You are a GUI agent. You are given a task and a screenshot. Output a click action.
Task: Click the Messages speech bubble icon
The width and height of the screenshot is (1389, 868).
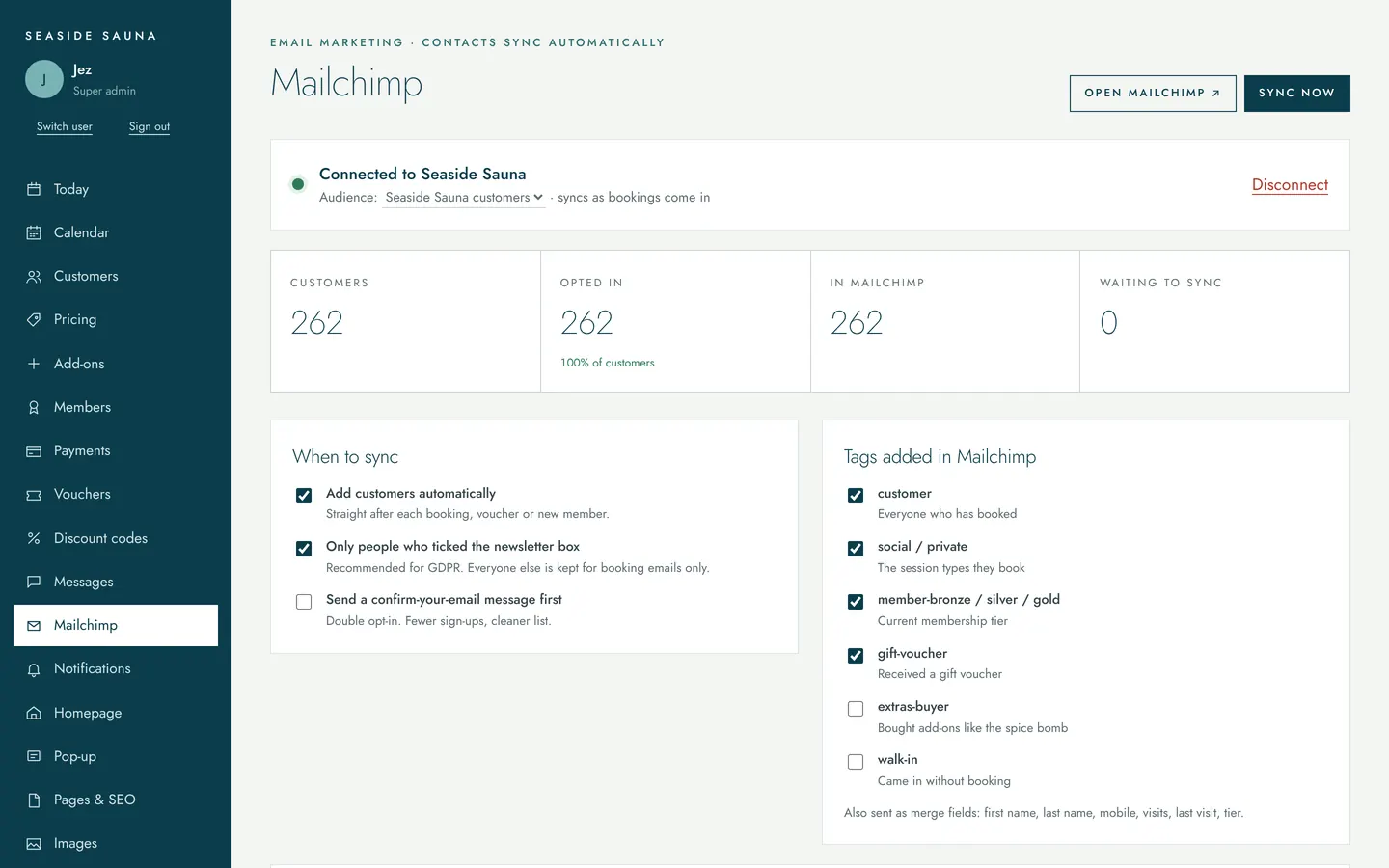(x=34, y=582)
